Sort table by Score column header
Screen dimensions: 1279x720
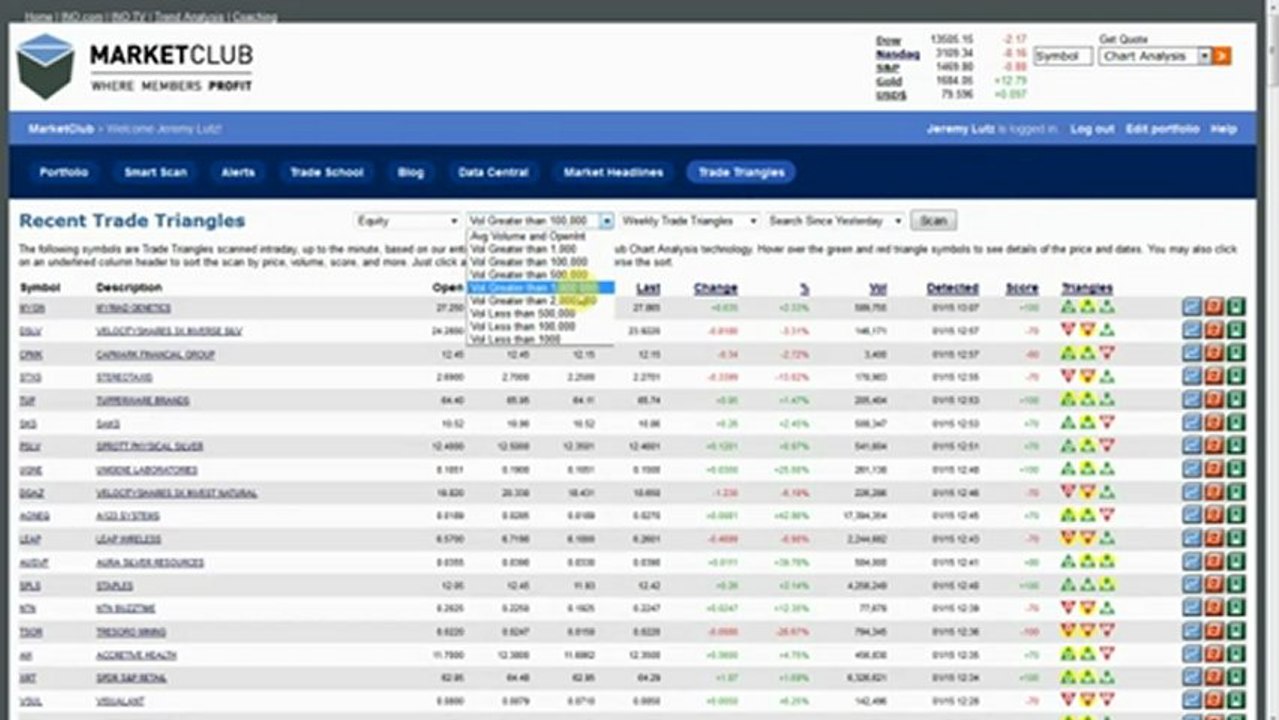[1022, 288]
